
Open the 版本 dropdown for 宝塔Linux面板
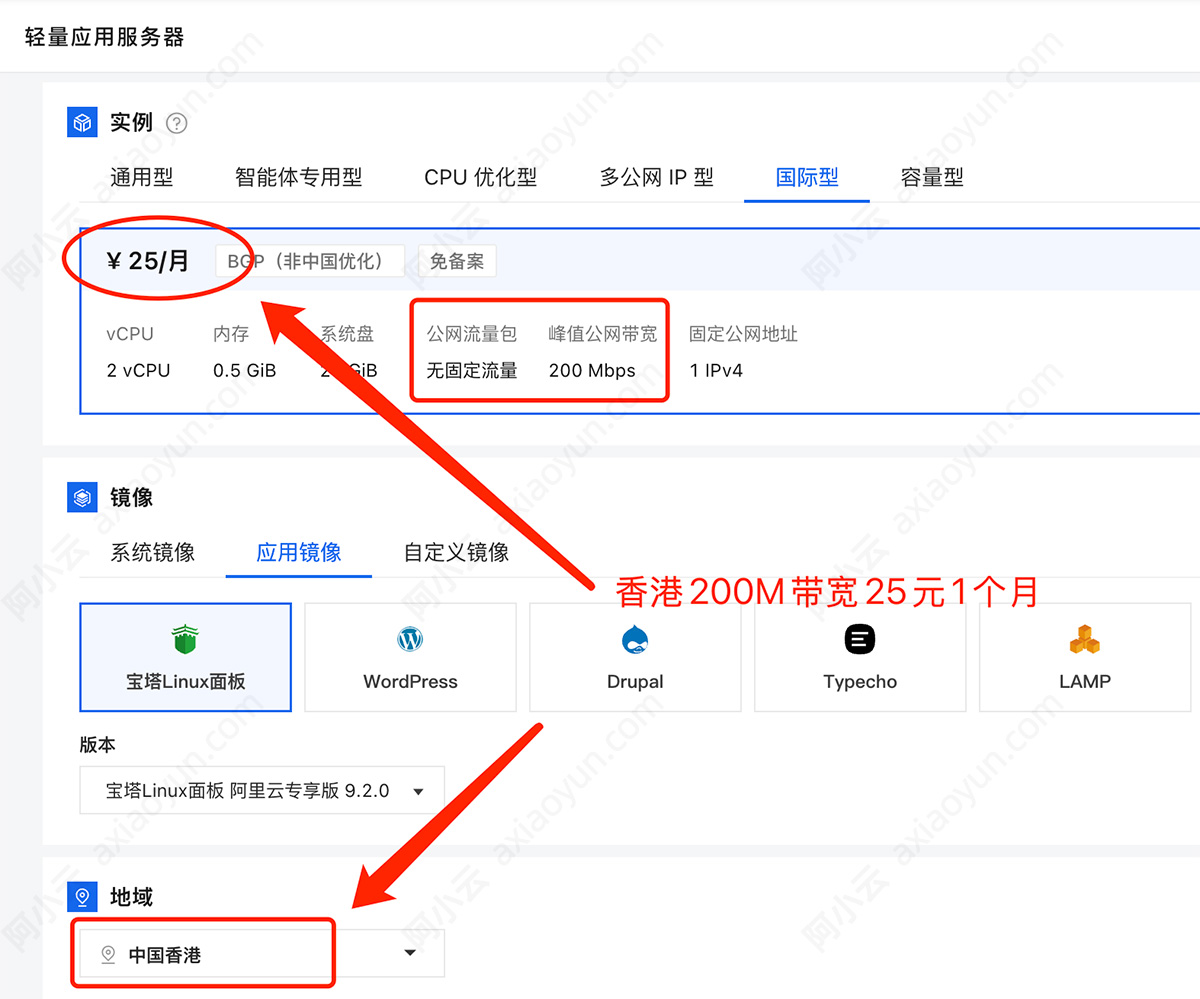[262, 790]
